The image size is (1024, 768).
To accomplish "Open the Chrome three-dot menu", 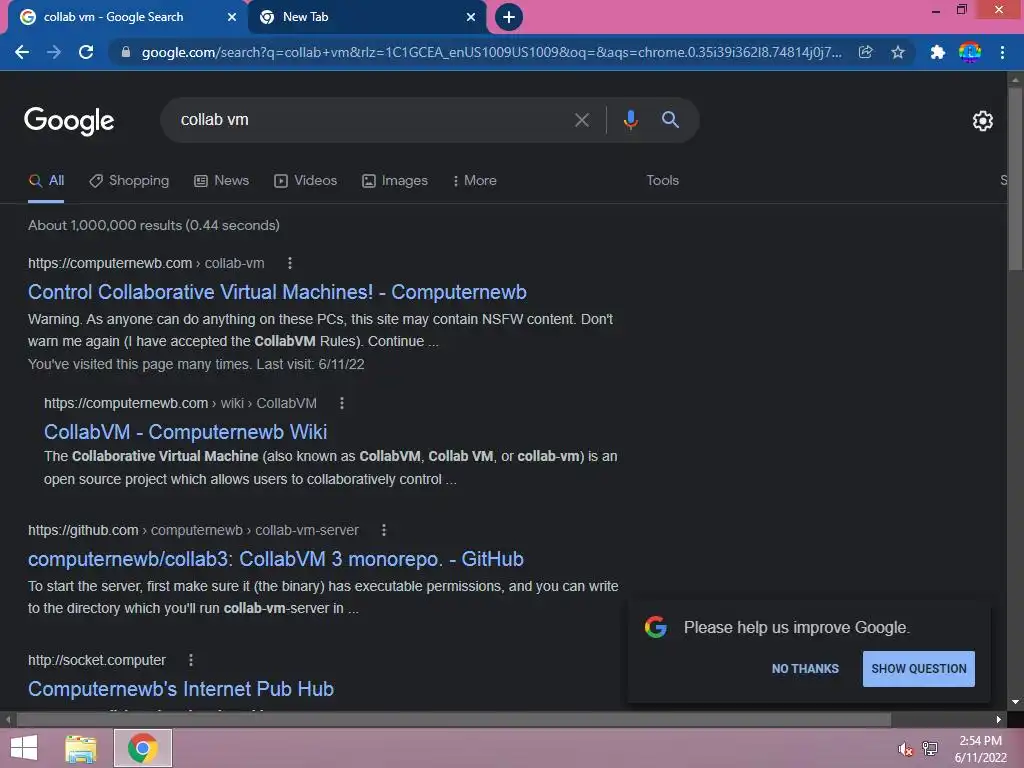I will 1002,52.
